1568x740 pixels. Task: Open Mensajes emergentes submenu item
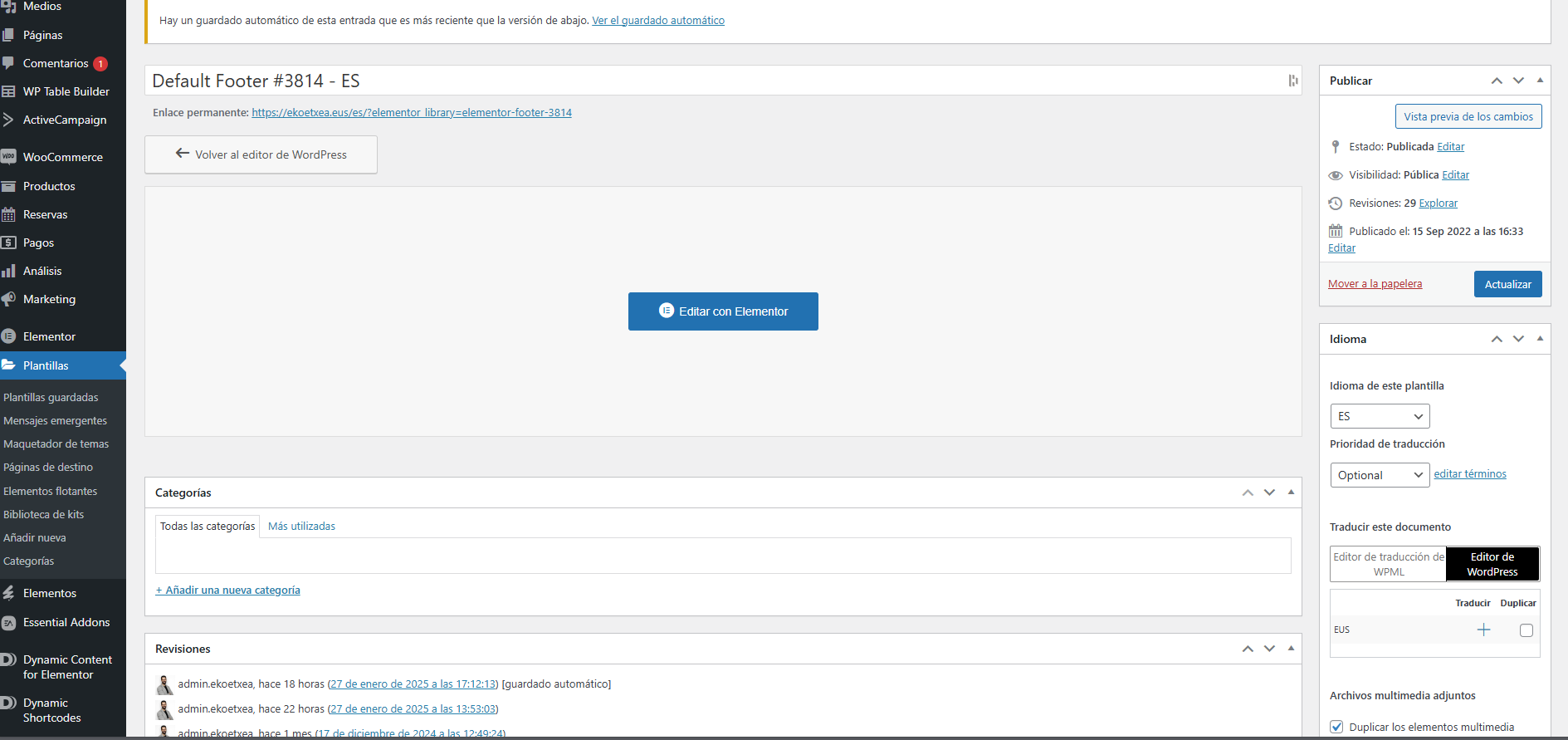(x=55, y=421)
